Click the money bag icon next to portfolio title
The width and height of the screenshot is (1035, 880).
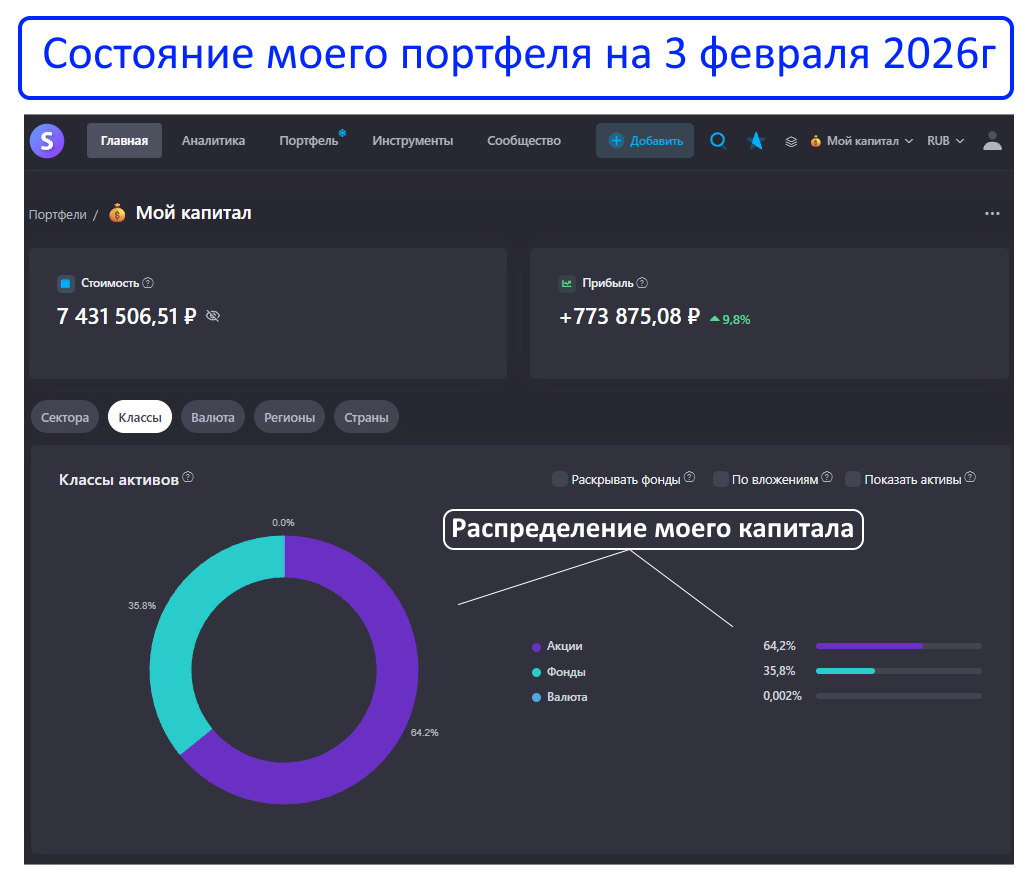118,212
